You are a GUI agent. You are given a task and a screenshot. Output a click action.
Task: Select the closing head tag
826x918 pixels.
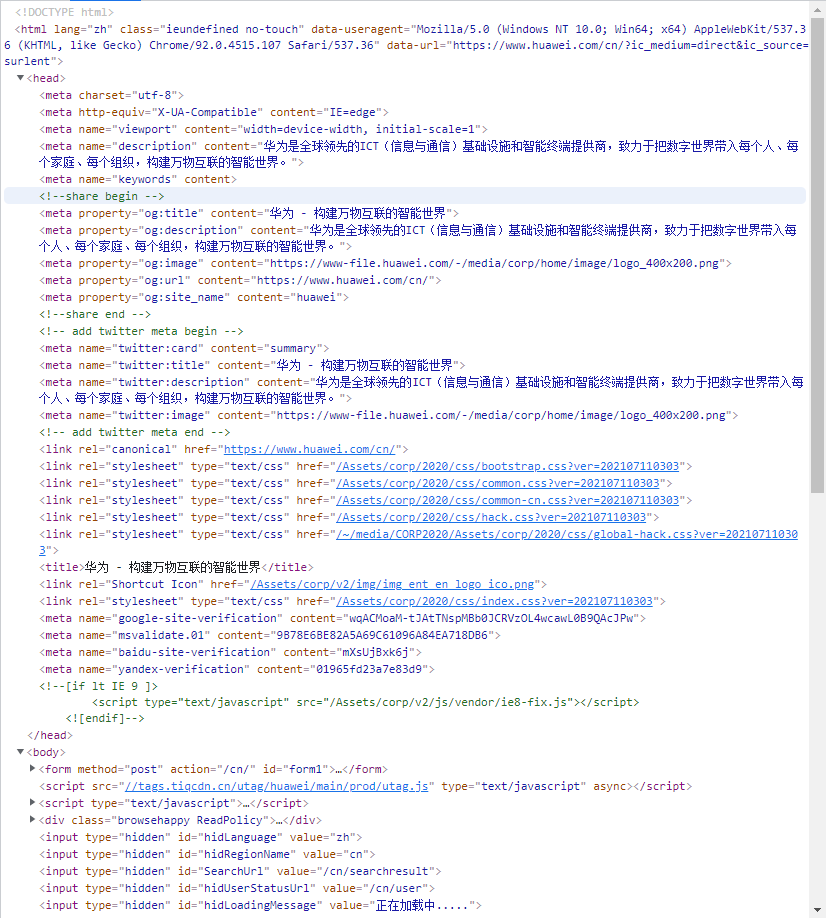50,735
